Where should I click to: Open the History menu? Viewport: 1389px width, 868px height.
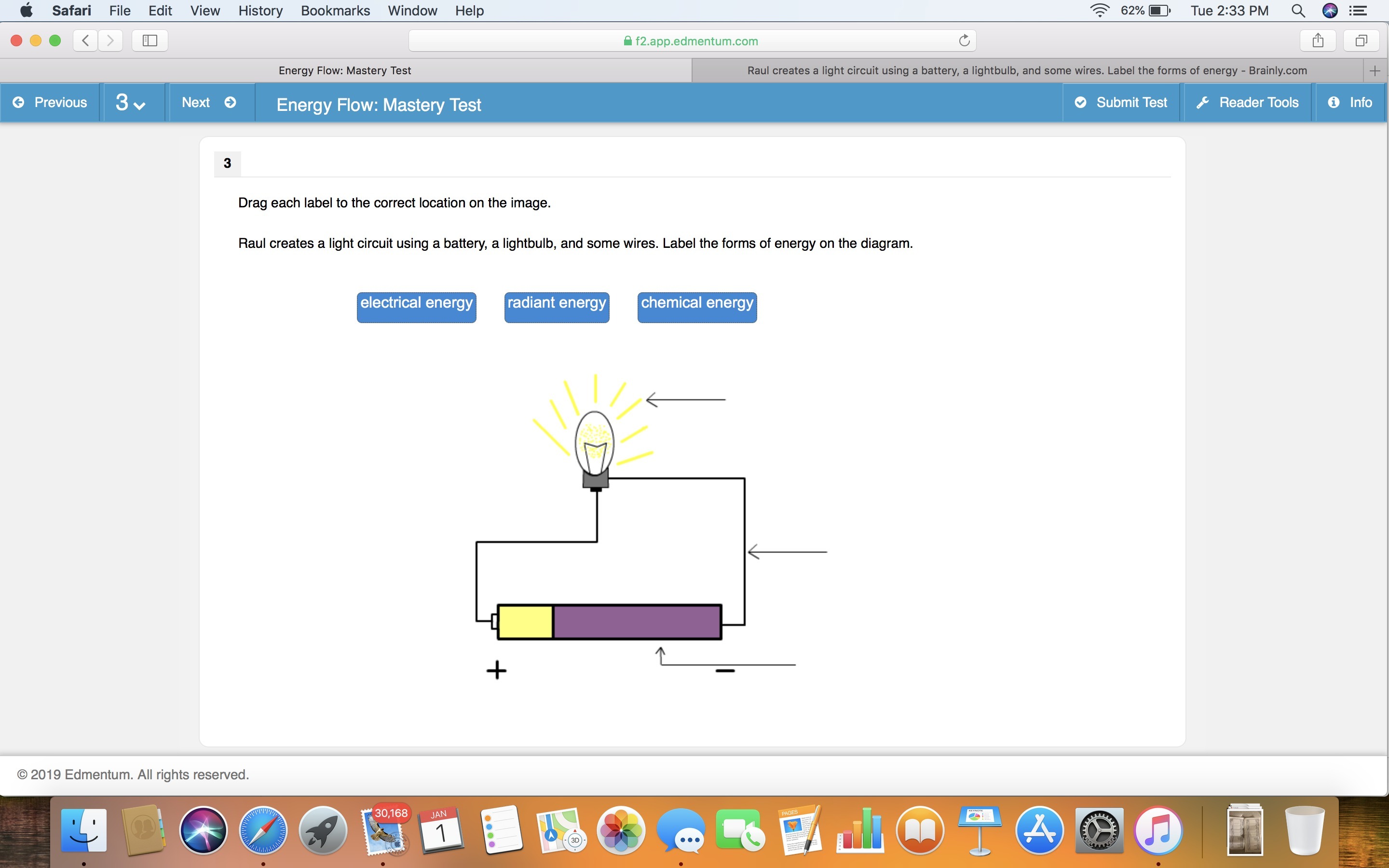(x=260, y=10)
